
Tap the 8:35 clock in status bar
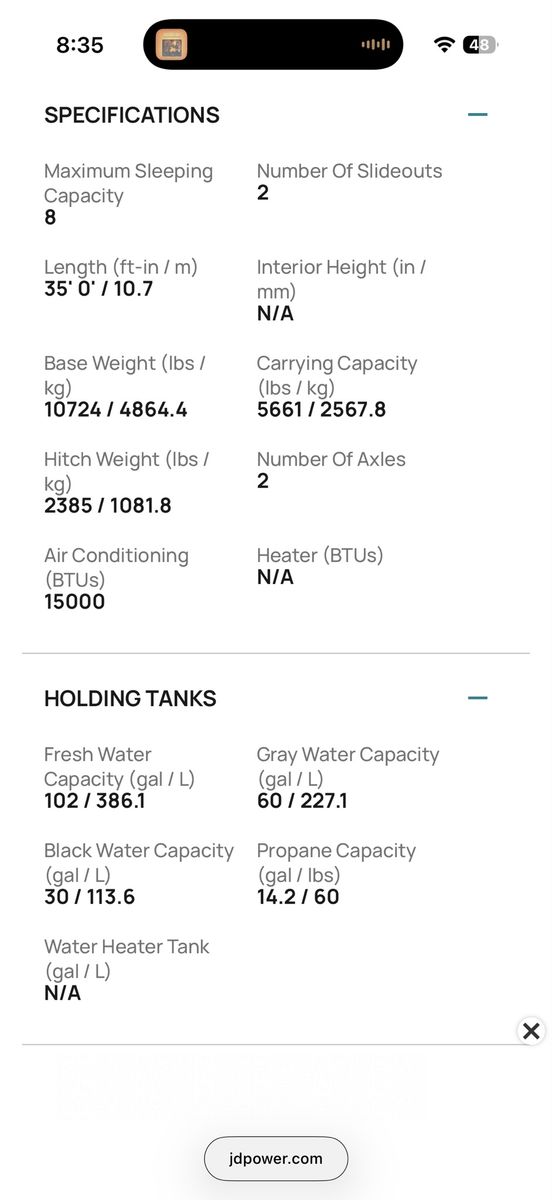pyautogui.click(x=80, y=45)
